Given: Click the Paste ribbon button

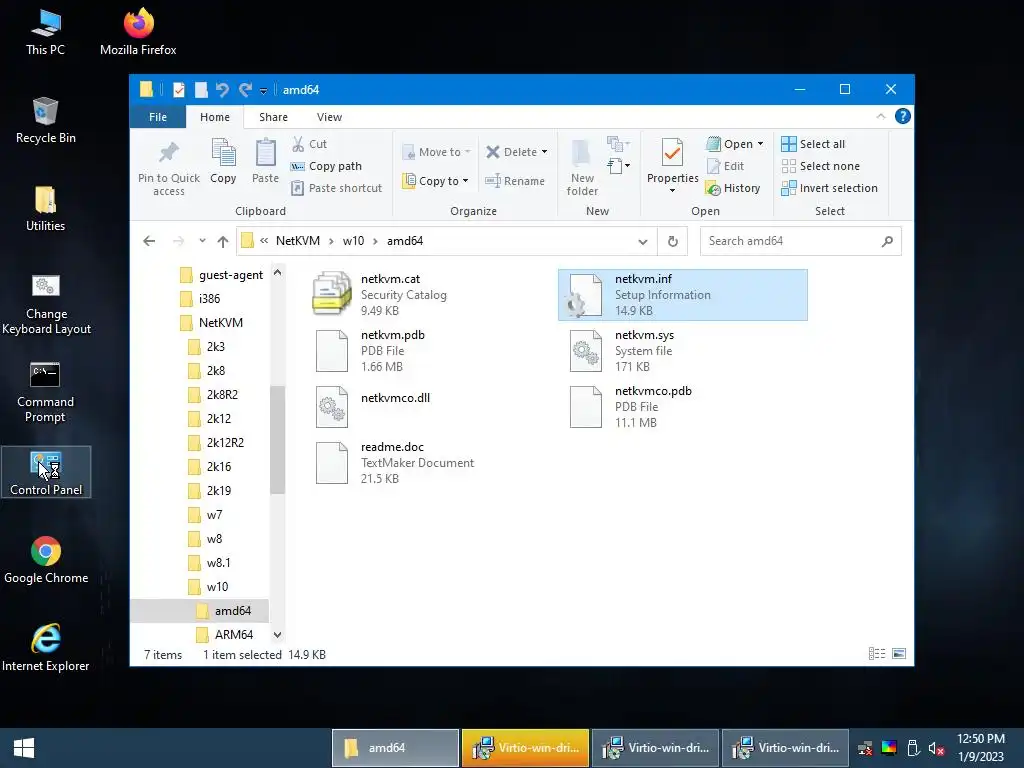Looking at the screenshot, I should [265, 161].
